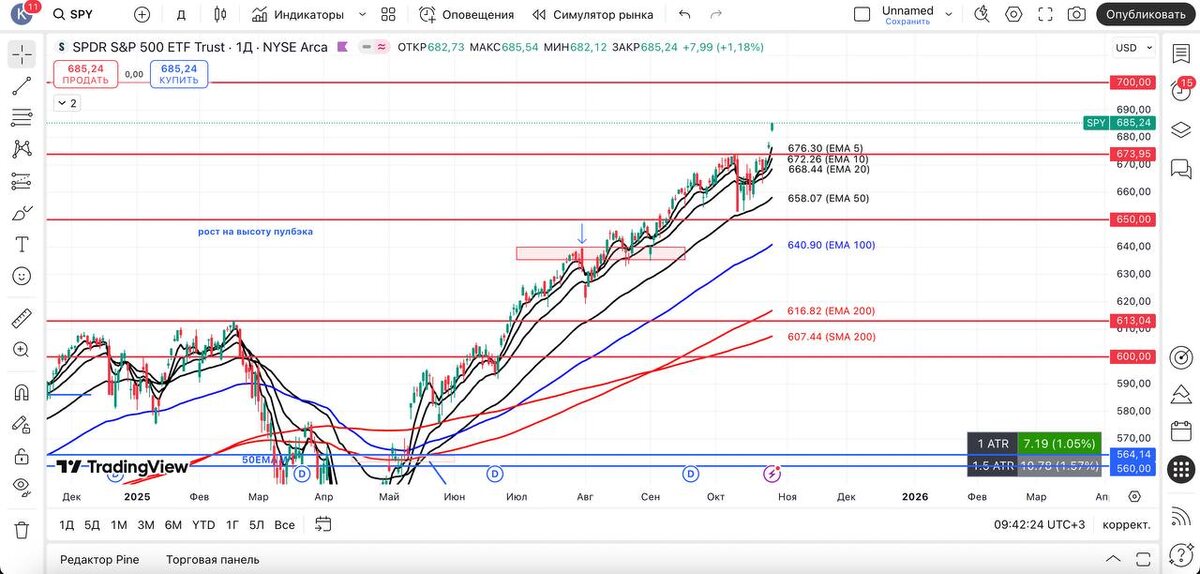Open Оповещения alert creation

coord(466,15)
